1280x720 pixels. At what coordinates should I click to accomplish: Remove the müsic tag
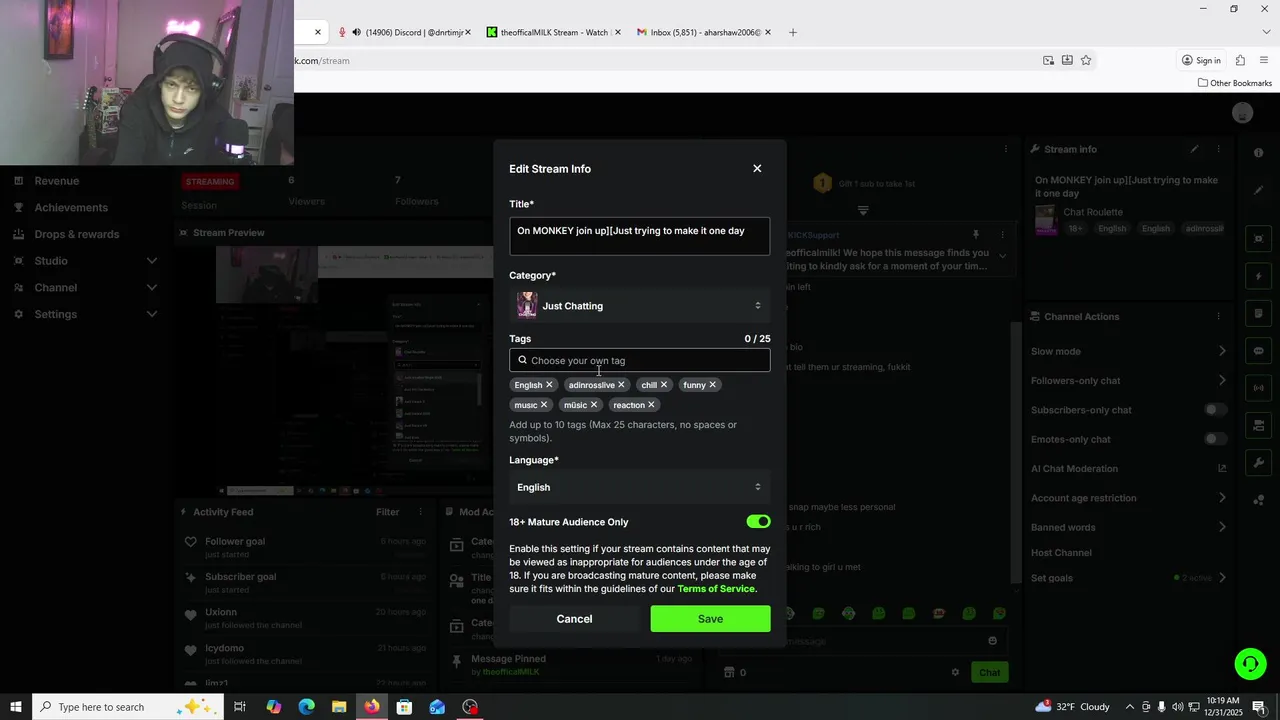pos(594,405)
